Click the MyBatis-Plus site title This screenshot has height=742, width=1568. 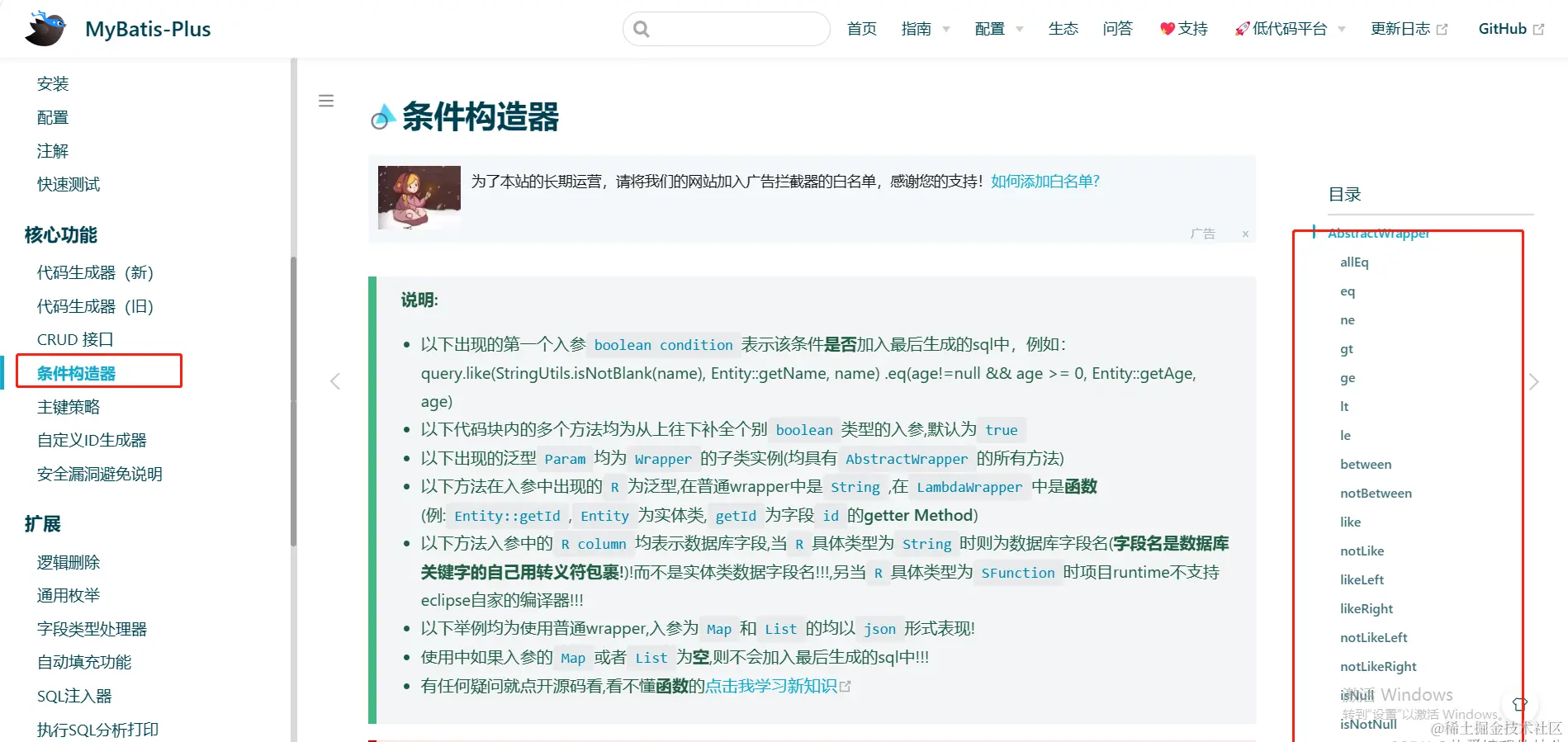[x=148, y=29]
